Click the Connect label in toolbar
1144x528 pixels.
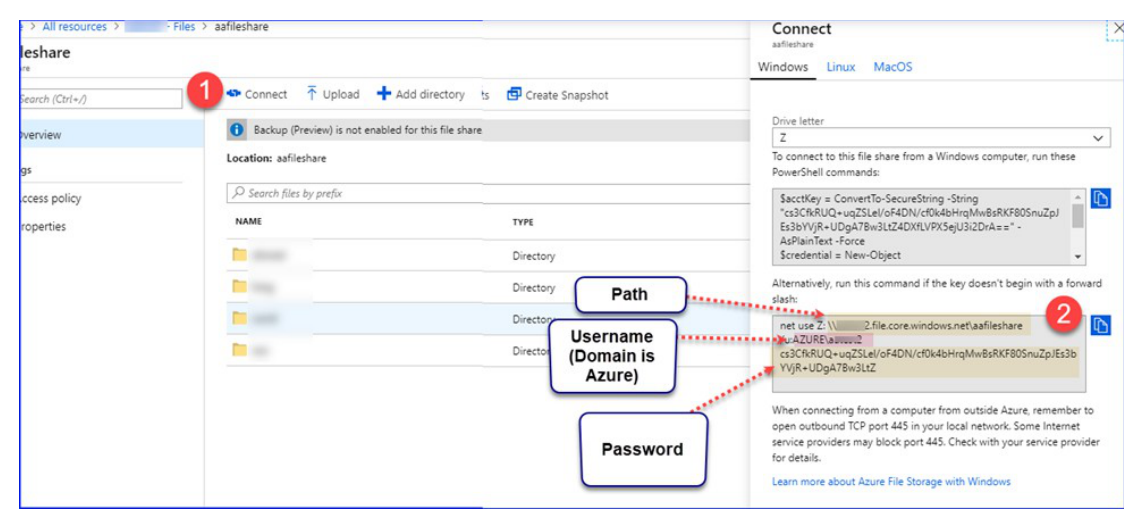pyautogui.click(x=266, y=95)
